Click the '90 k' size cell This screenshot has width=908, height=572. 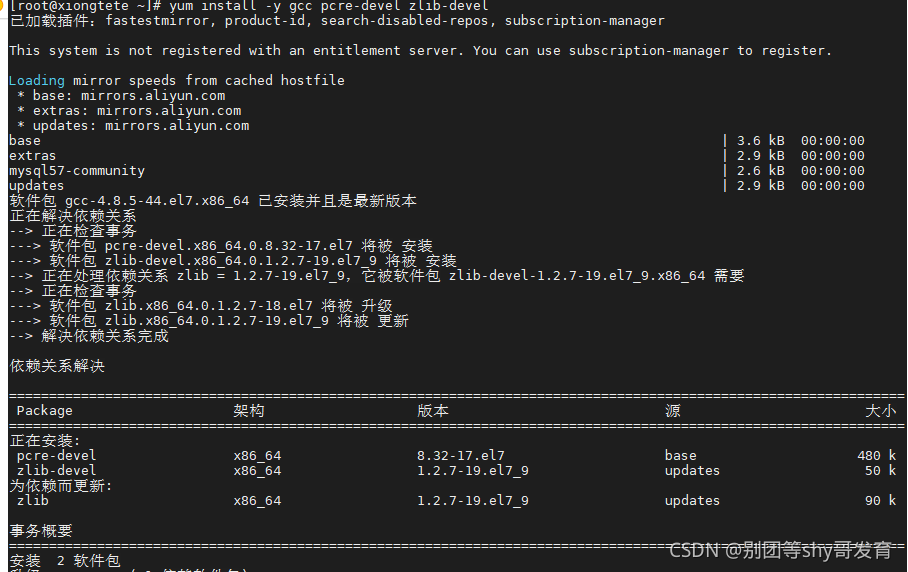tap(881, 501)
